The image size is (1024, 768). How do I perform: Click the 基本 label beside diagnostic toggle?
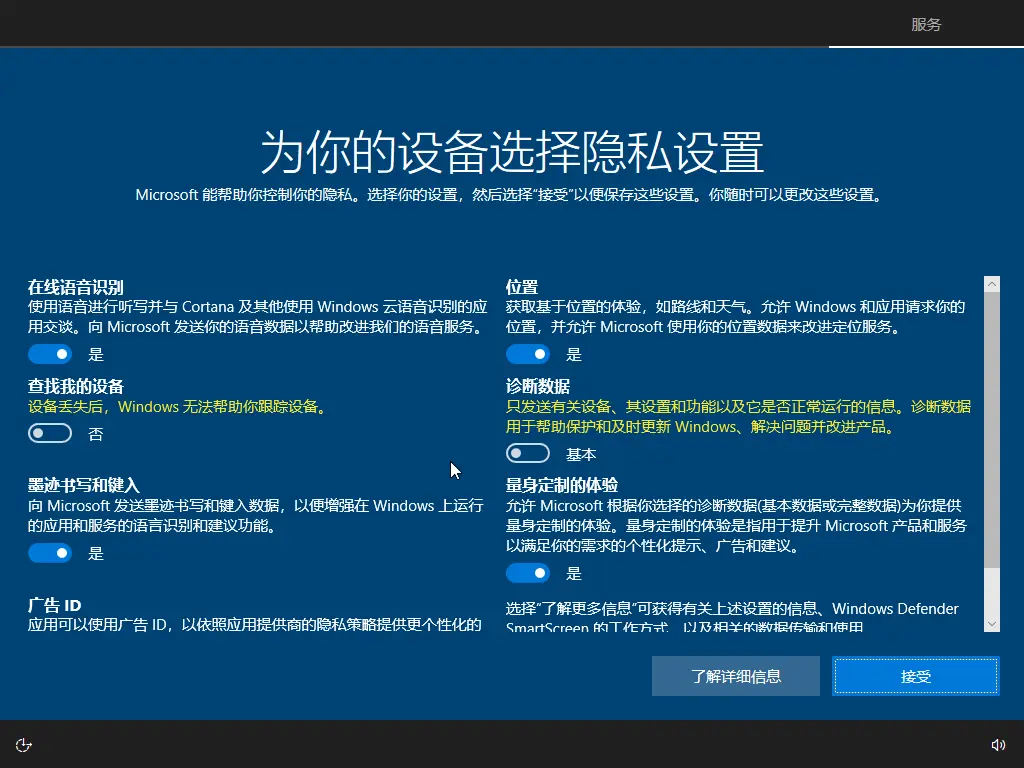click(x=581, y=454)
